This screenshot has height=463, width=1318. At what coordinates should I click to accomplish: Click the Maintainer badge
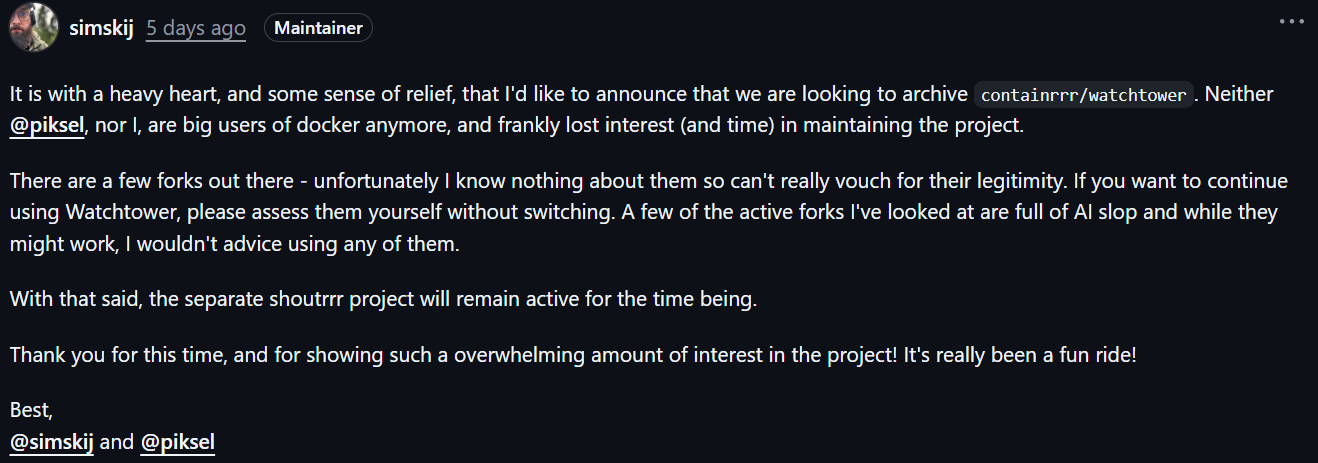pyautogui.click(x=318, y=28)
